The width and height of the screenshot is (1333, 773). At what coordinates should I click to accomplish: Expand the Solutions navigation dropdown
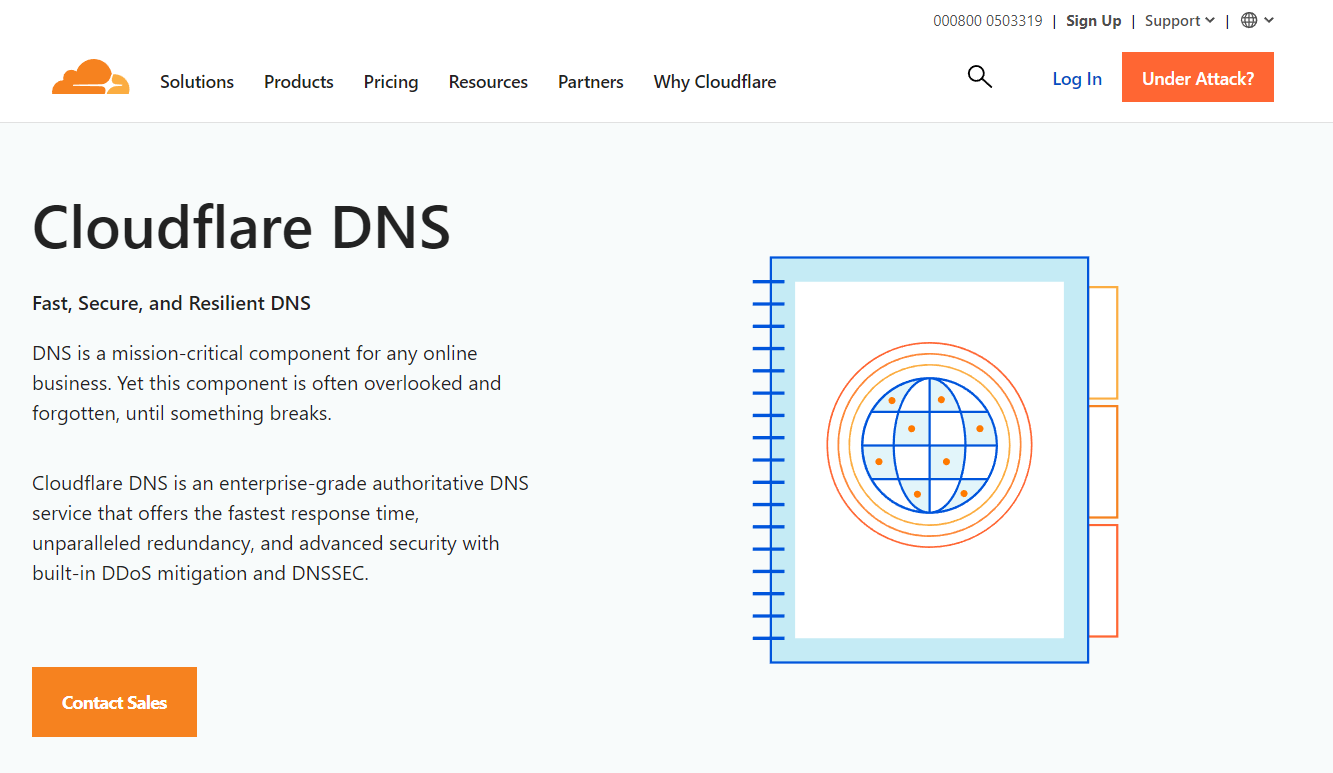(x=196, y=82)
